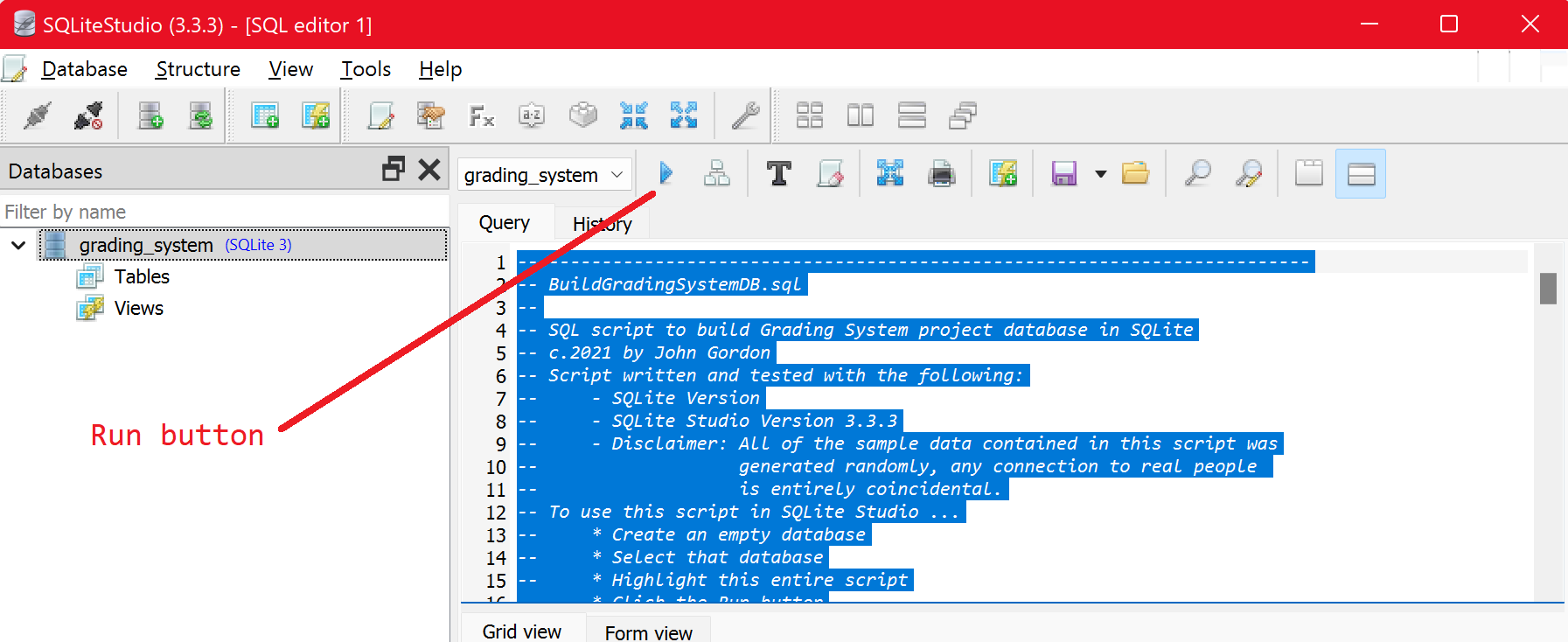Click the Connect to database icon
The image size is (1568, 642).
click(x=37, y=115)
